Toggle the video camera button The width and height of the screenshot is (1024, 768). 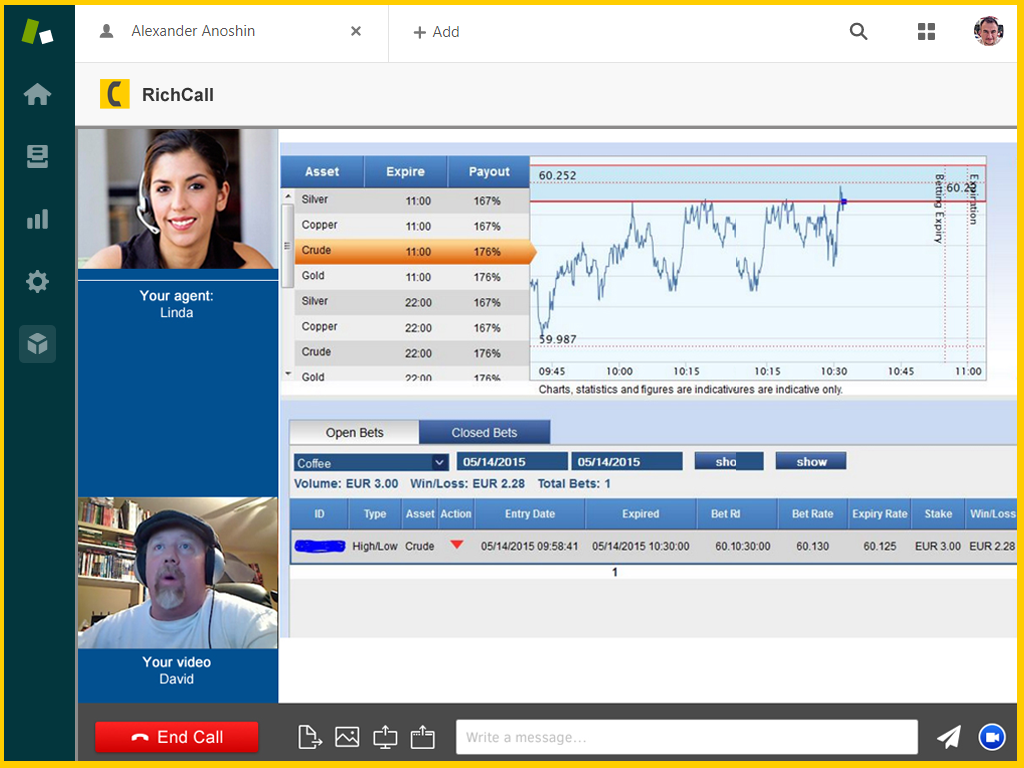(x=991, y=737)
